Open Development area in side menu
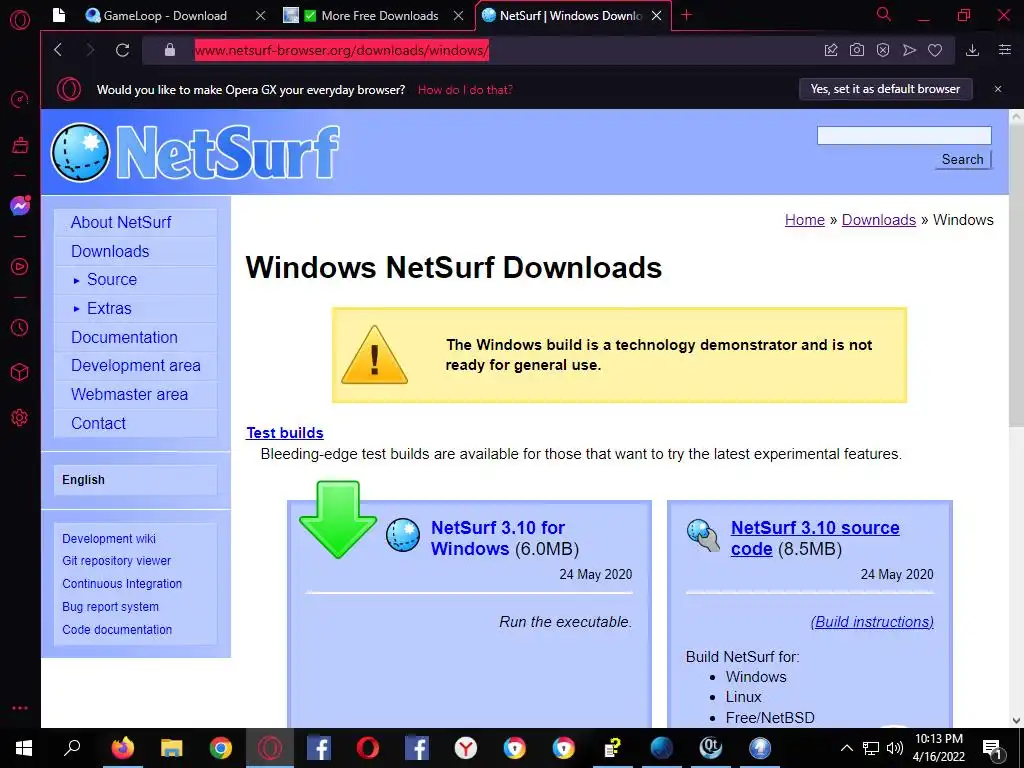This screenshot has width=1024, height=768. (x=135, y=366)
